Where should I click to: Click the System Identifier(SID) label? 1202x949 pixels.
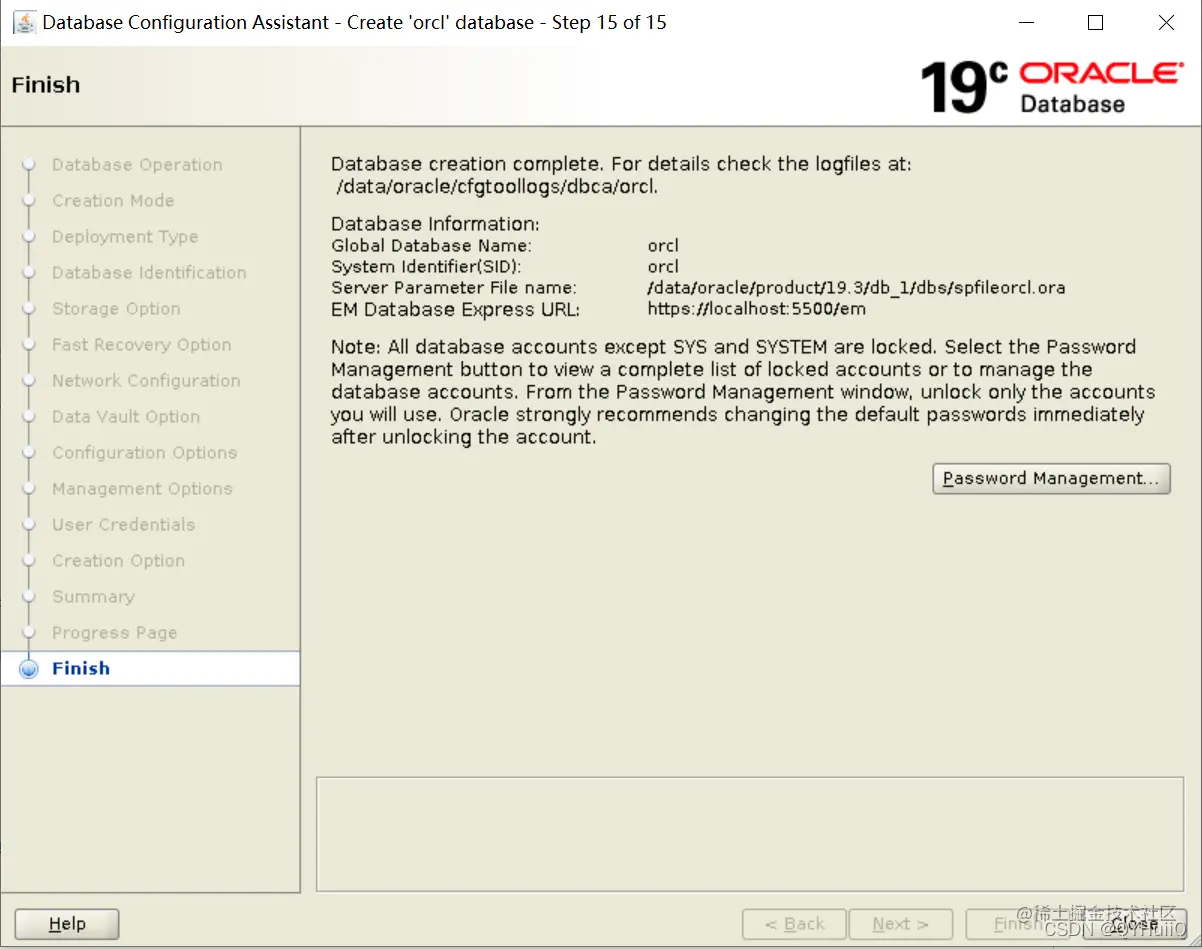pyautogui.click(x=426, y=267)
